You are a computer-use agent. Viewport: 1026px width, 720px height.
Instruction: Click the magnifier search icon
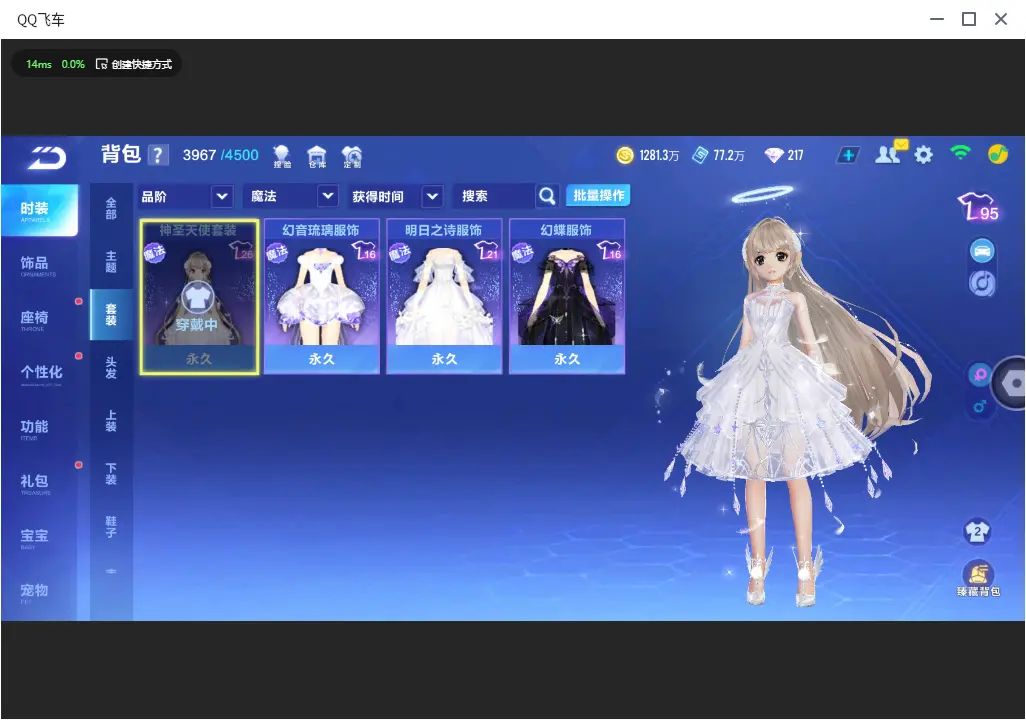tap(546, 196)
